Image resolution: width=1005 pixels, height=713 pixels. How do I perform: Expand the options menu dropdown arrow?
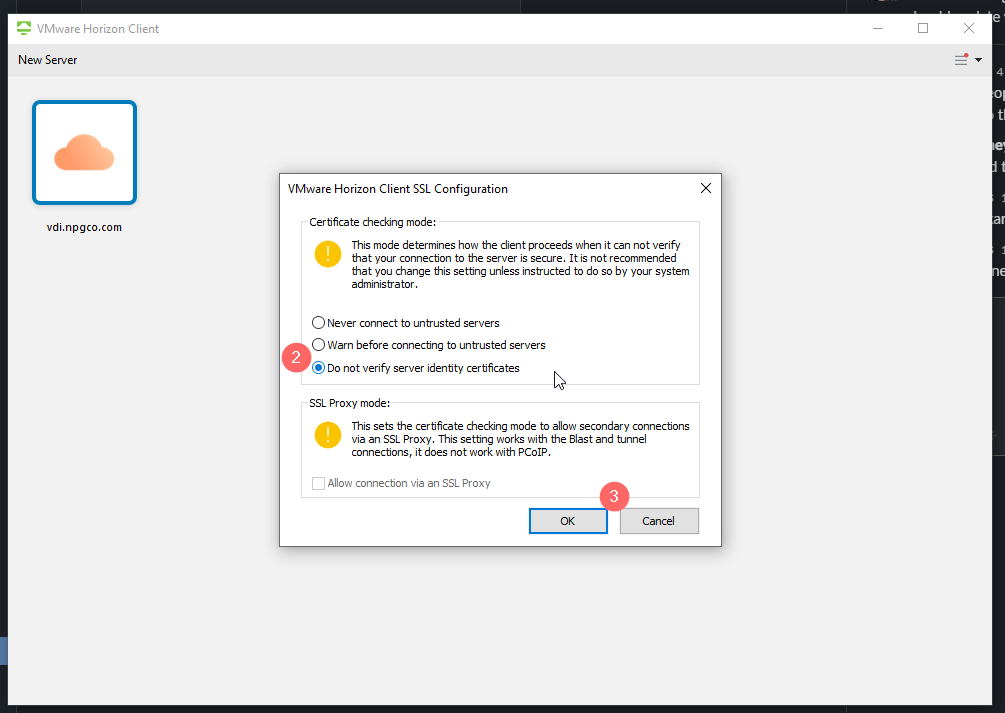(x=978, y=60)
